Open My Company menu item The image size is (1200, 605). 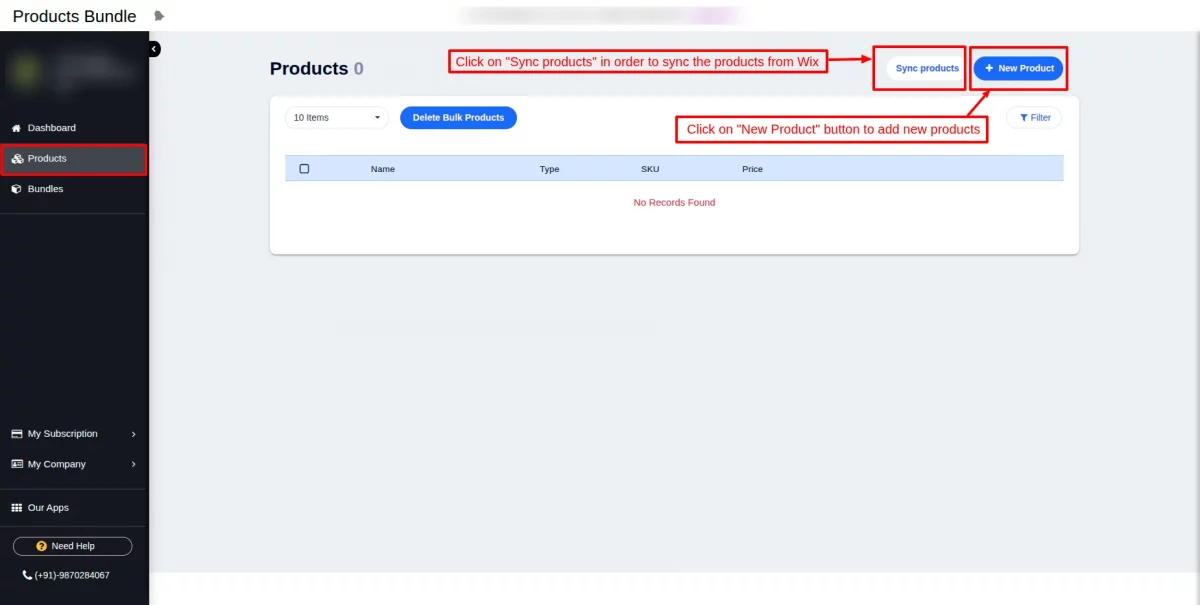click(74, 464)
